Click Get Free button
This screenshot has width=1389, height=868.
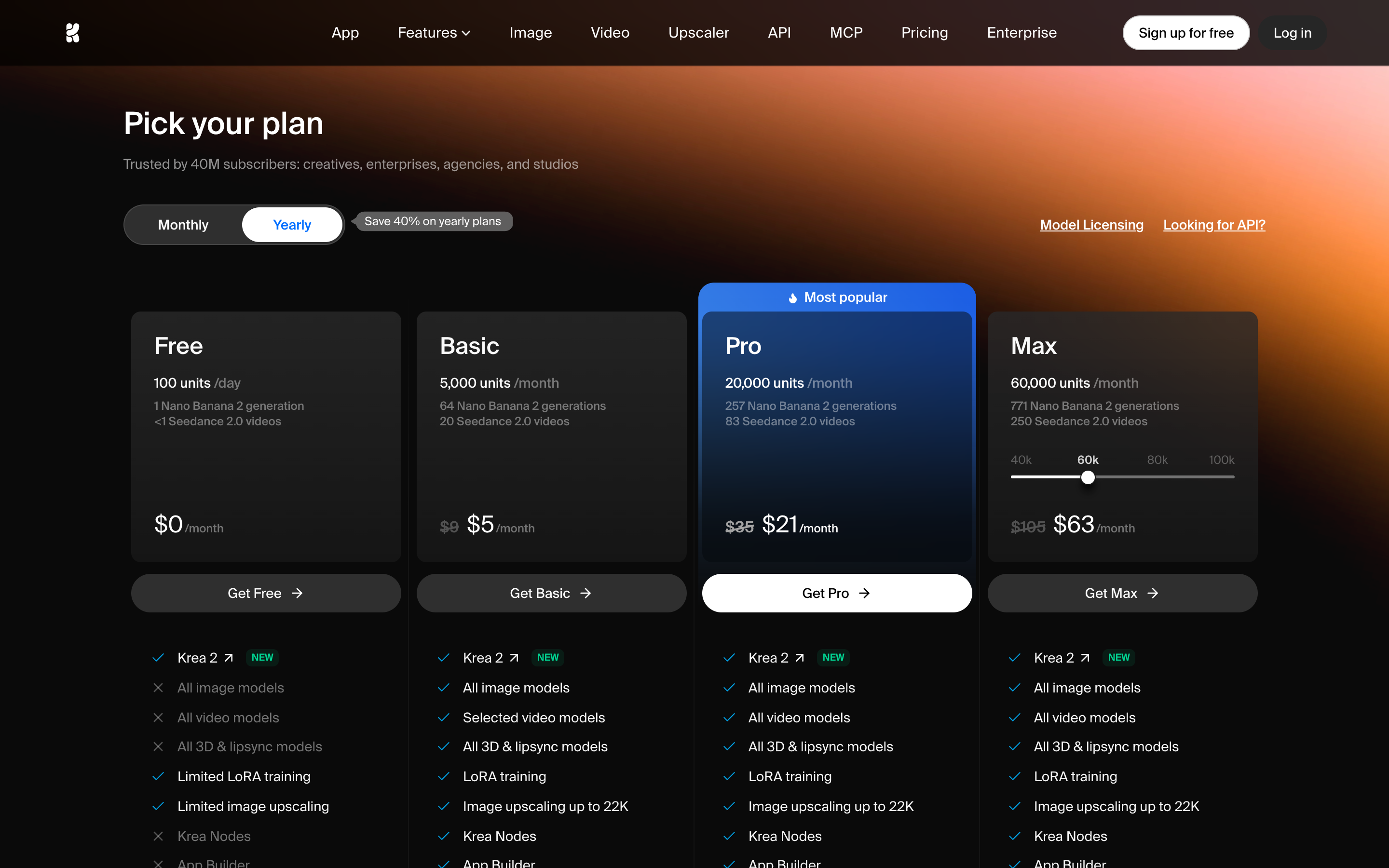coord(266,593)
